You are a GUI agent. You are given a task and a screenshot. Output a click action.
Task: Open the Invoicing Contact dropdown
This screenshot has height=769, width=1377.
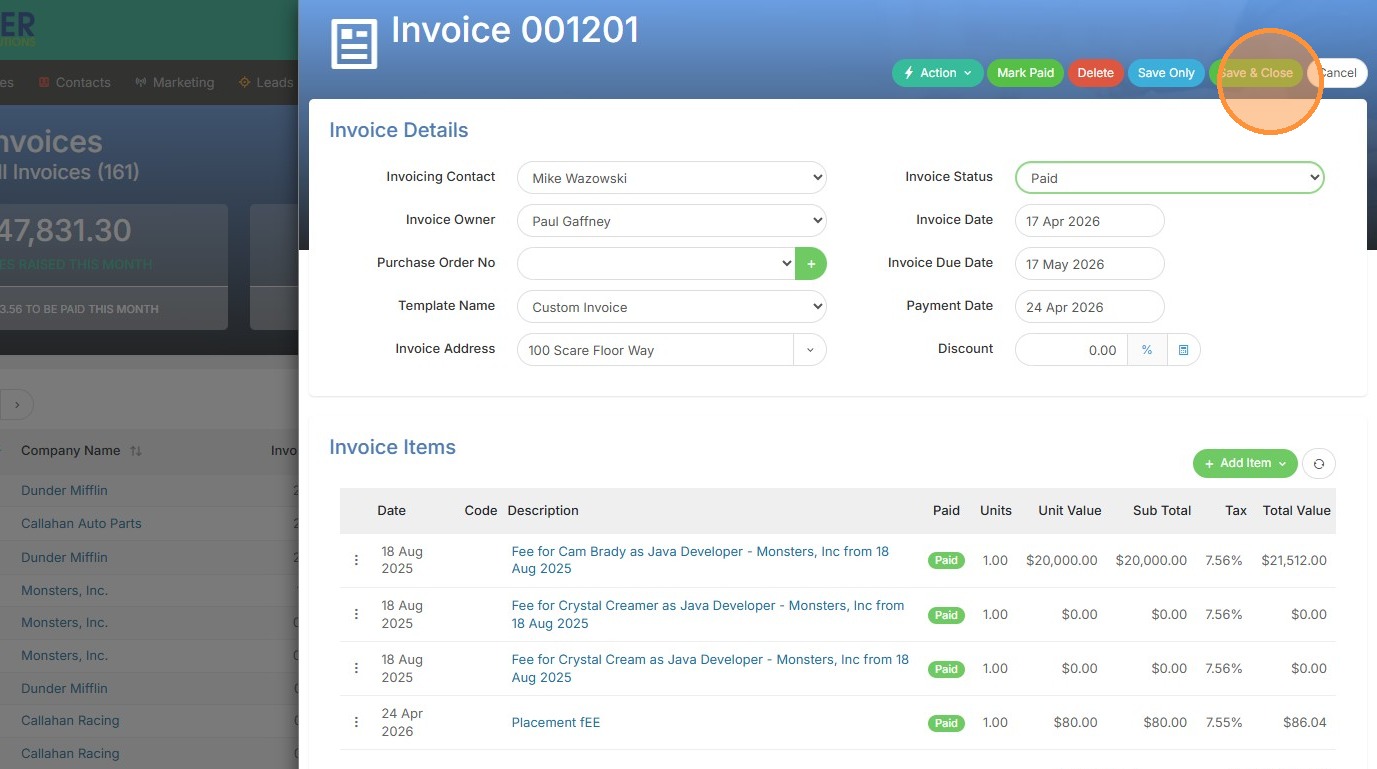click(672, 178)
